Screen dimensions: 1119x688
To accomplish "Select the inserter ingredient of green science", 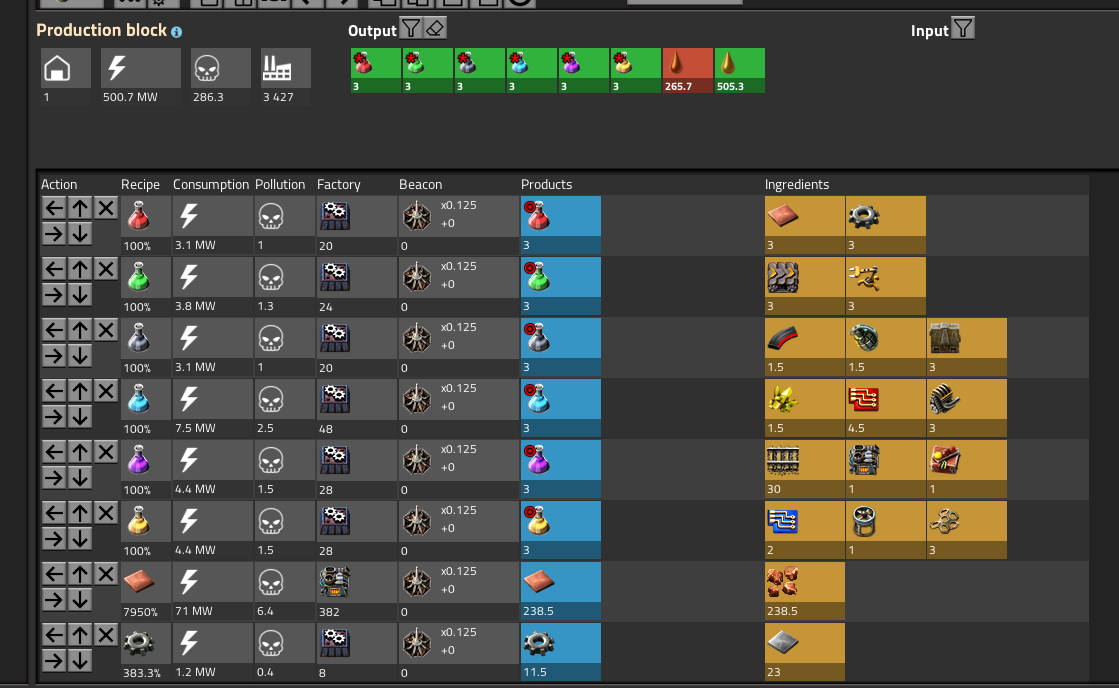I will click(886, 286).
